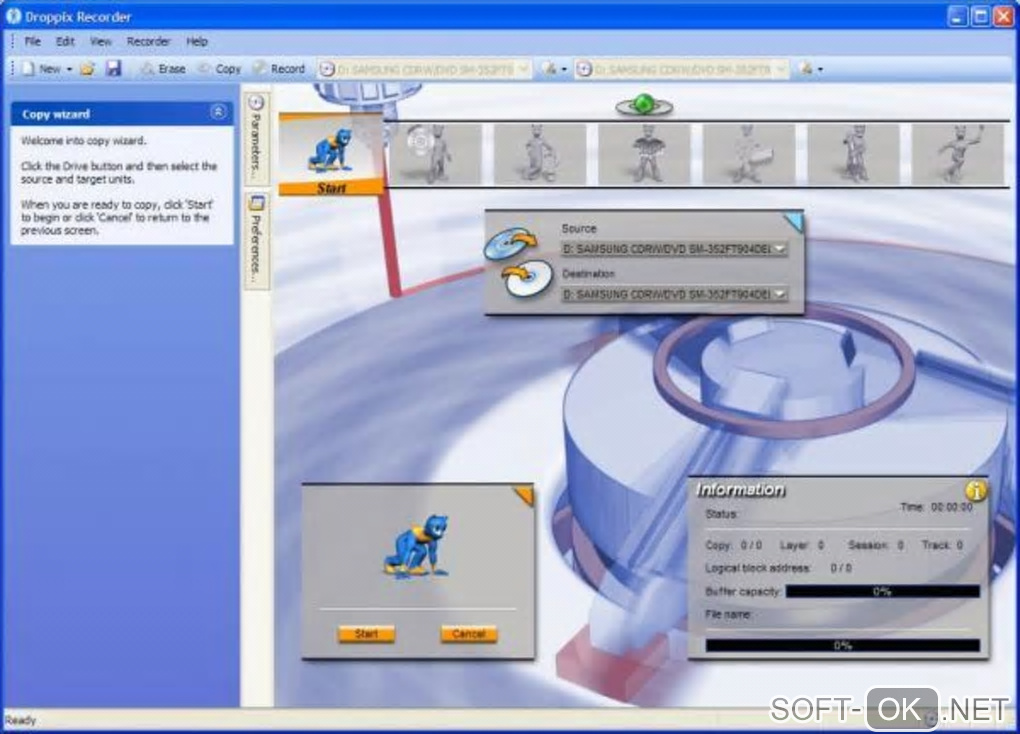Click the 'Welcome into copy wizard.' text
This screenshot has height=734, width=1020.
point(83,141)
